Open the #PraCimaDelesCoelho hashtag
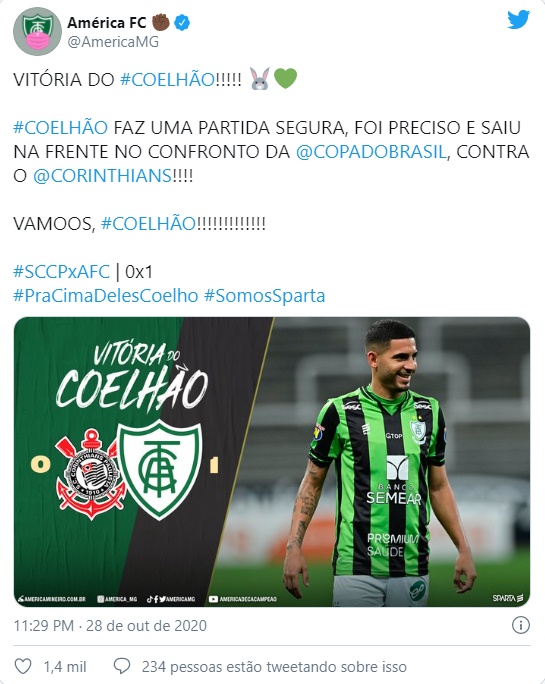Image resolution: width=545 pixels, height=684 pixels. point(106,296)
